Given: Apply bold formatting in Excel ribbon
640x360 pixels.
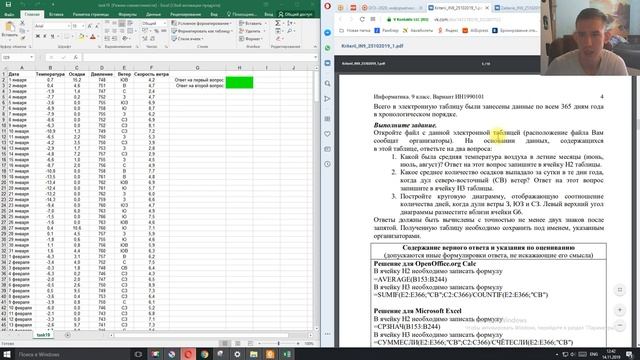Looking at the screenshot, I should 37,36.
